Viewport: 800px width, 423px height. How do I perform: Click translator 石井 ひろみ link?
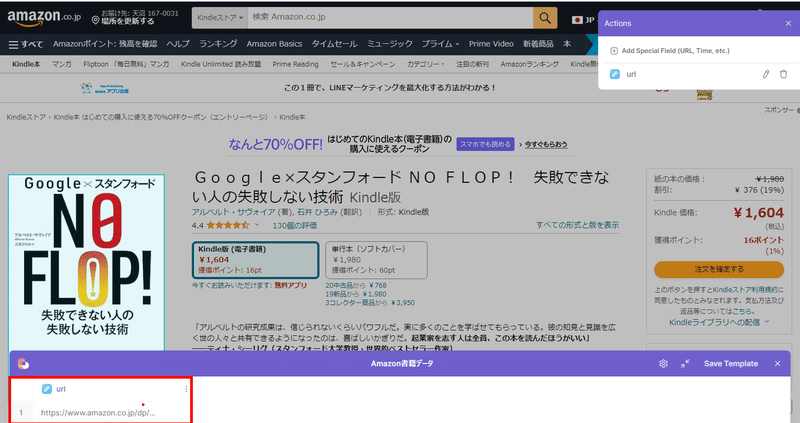click(x=317, y=212)
